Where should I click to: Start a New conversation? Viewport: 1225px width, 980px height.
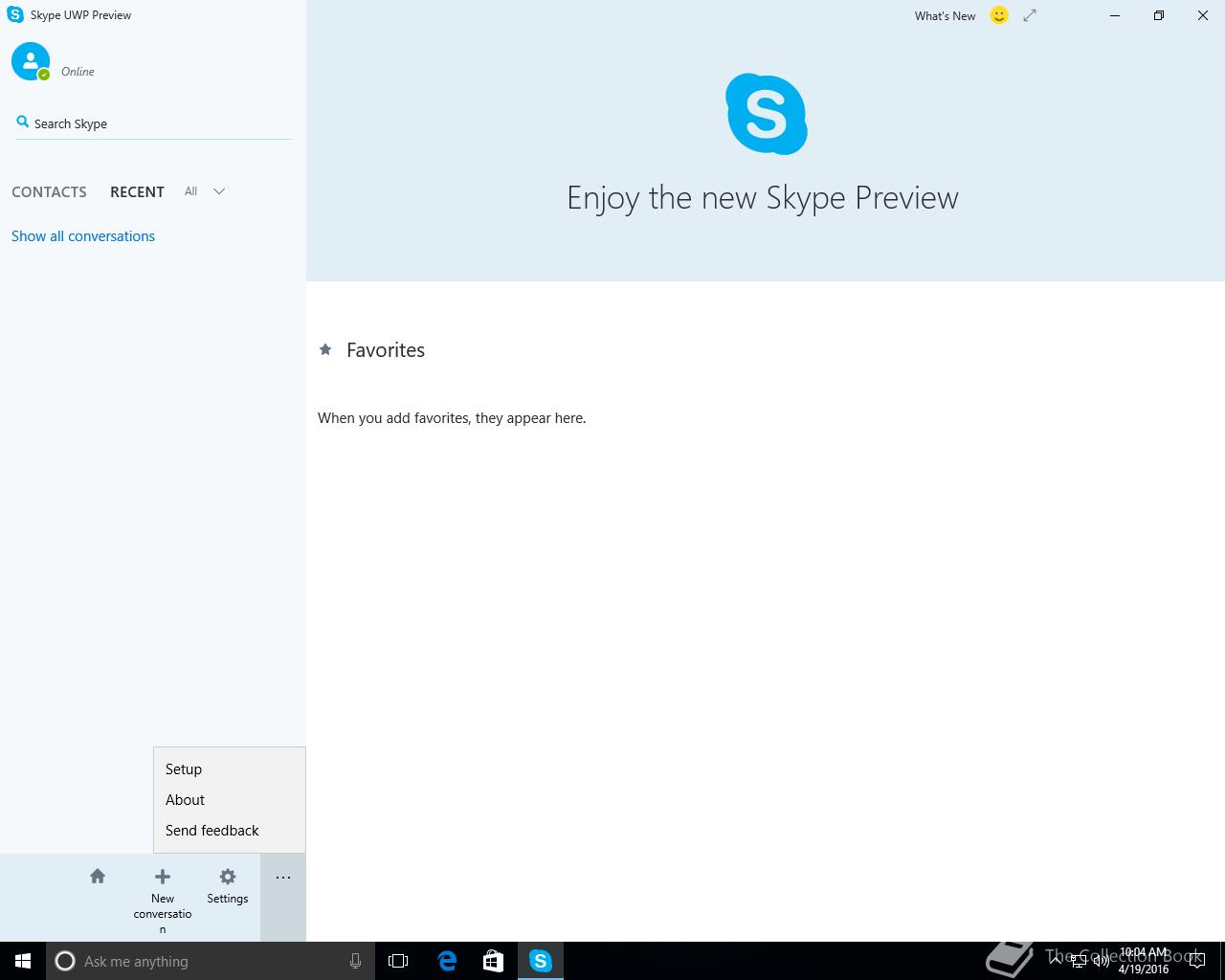(163, 899)
